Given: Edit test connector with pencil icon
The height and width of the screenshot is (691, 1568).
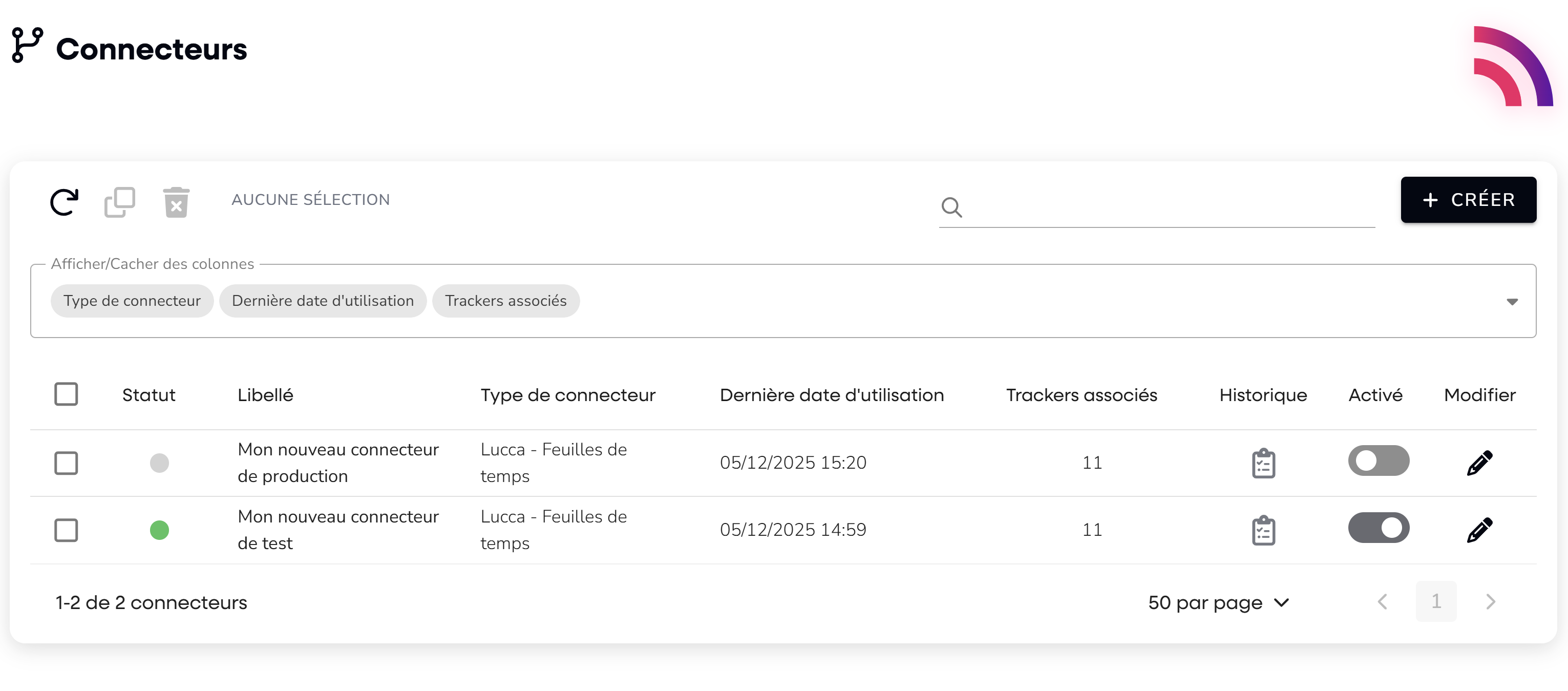Looking at the screenshot, I should [1479, 530].
